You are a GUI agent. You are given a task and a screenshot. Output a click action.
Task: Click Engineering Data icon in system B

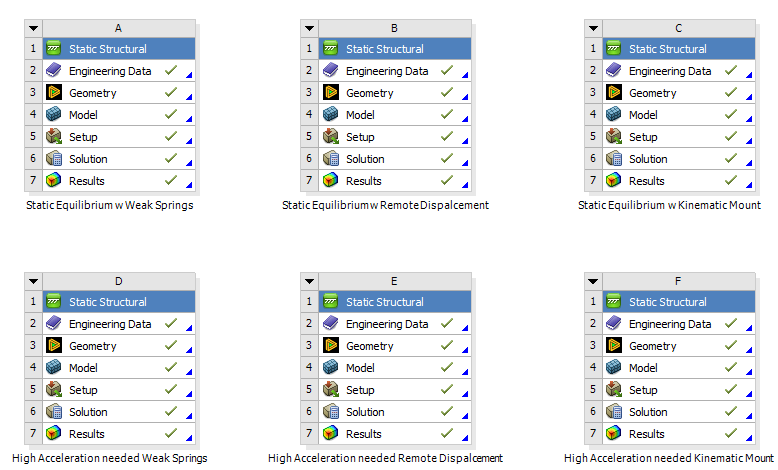coord(330,70)
